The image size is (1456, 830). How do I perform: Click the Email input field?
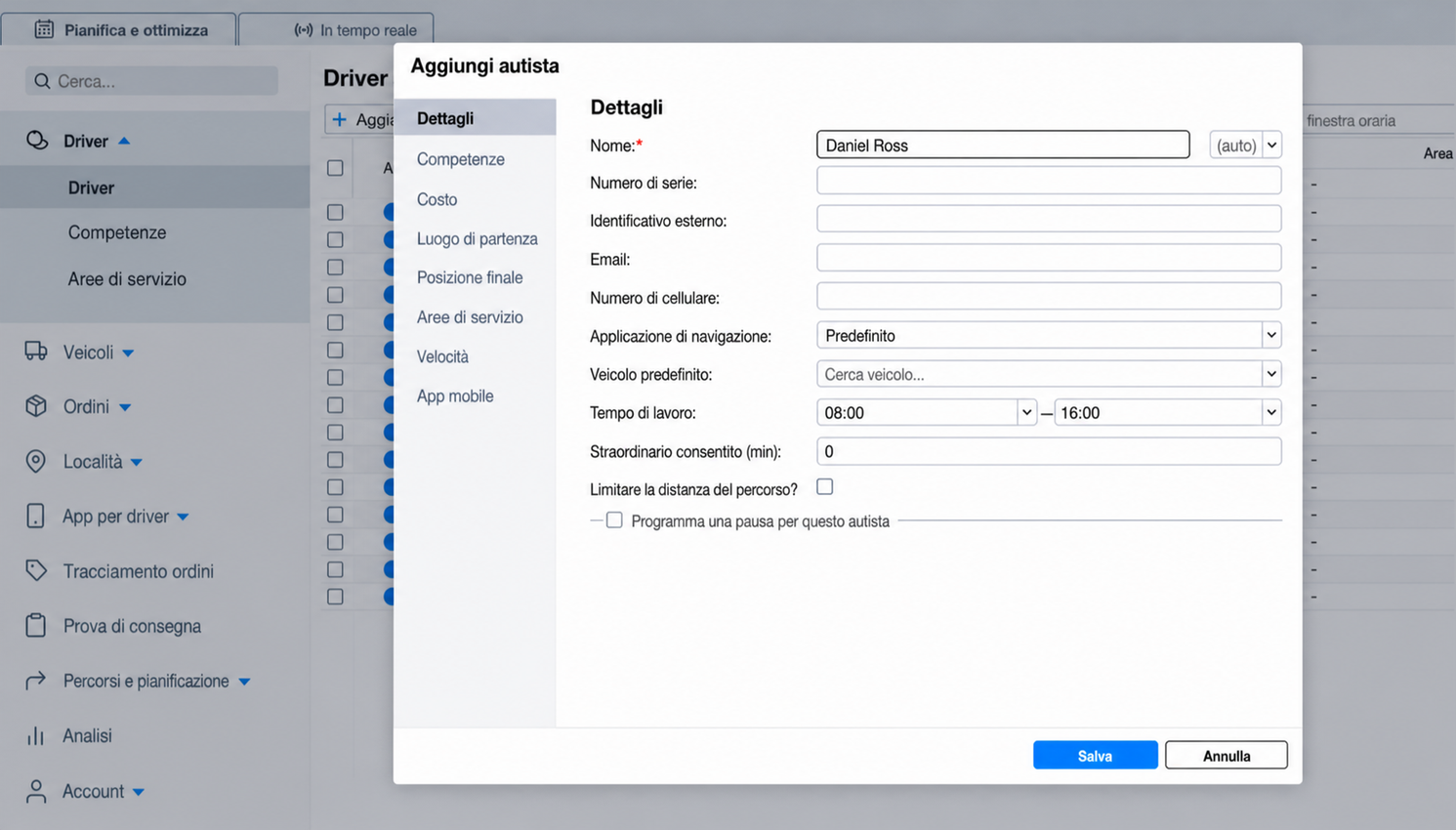coord(1049,258)
